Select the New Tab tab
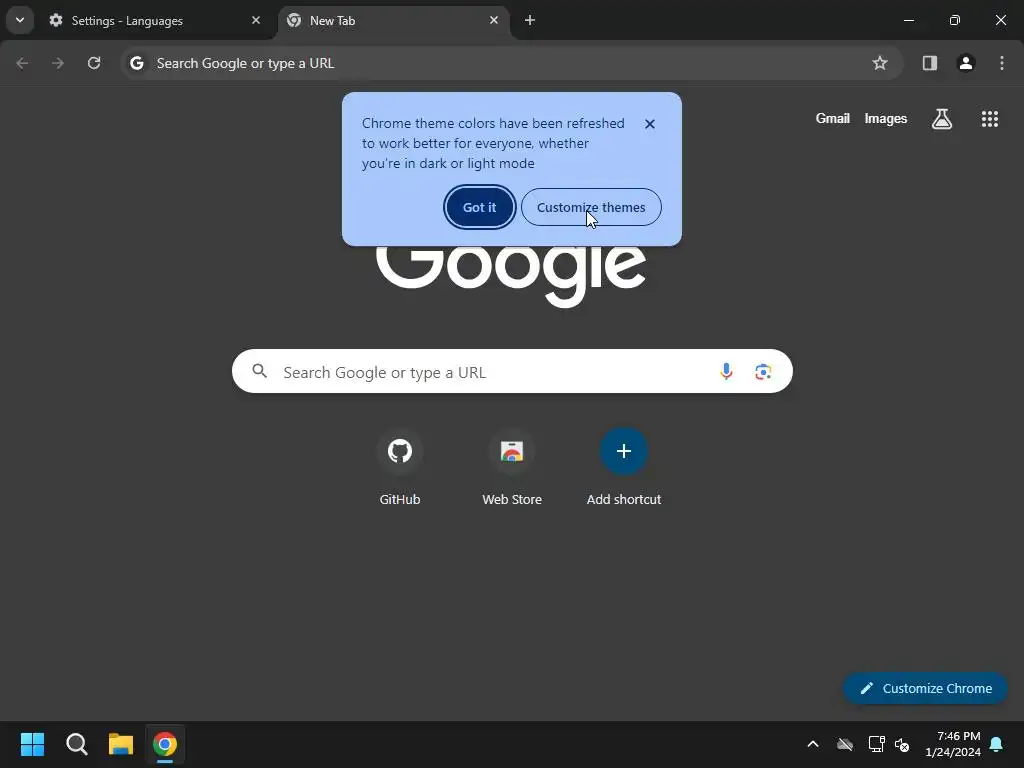 click(394, 21)
